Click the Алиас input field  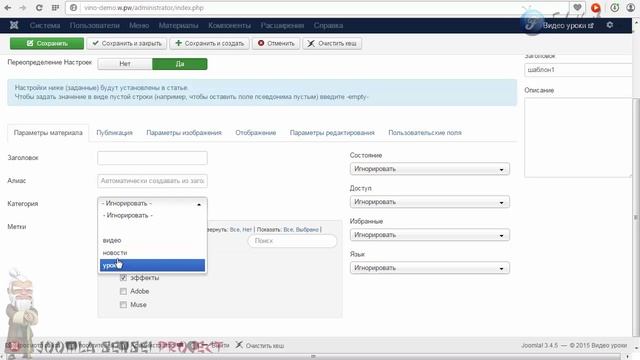[x=152, y=181]
